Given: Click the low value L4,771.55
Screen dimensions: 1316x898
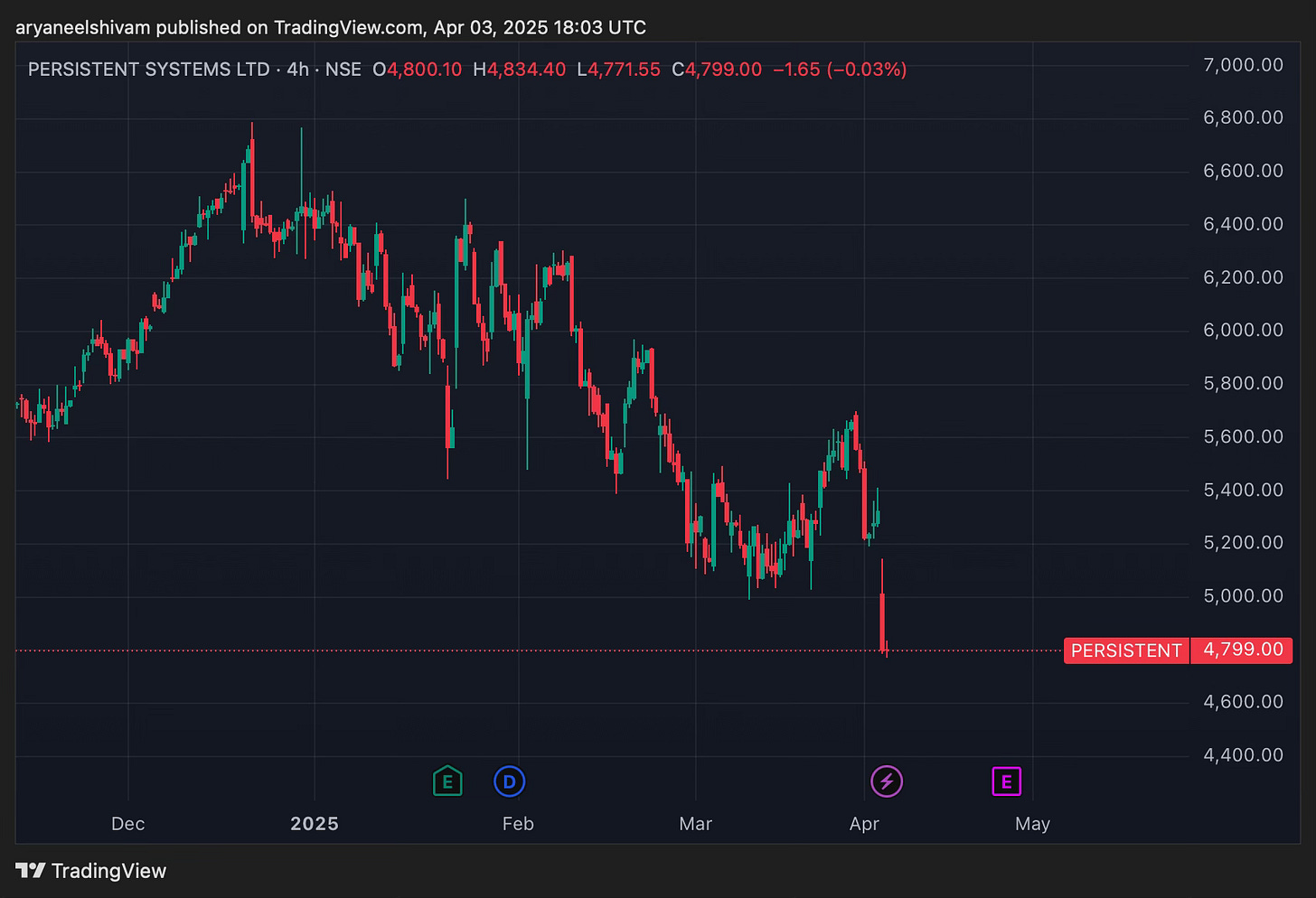Looking at the screenshot, I should point(619,70).
